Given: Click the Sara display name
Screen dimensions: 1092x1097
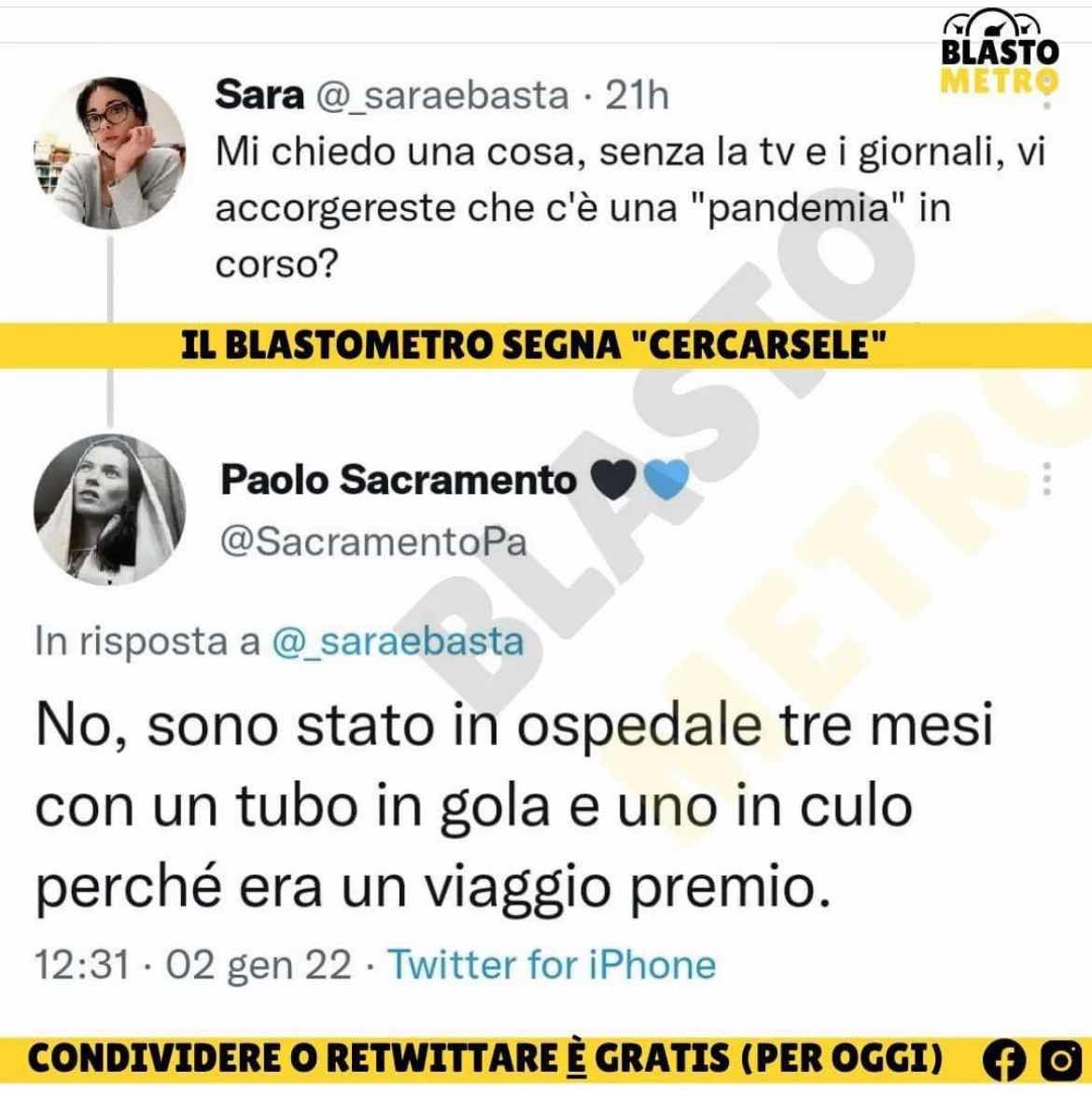Looking at the screenshot, I should point(259,94).
